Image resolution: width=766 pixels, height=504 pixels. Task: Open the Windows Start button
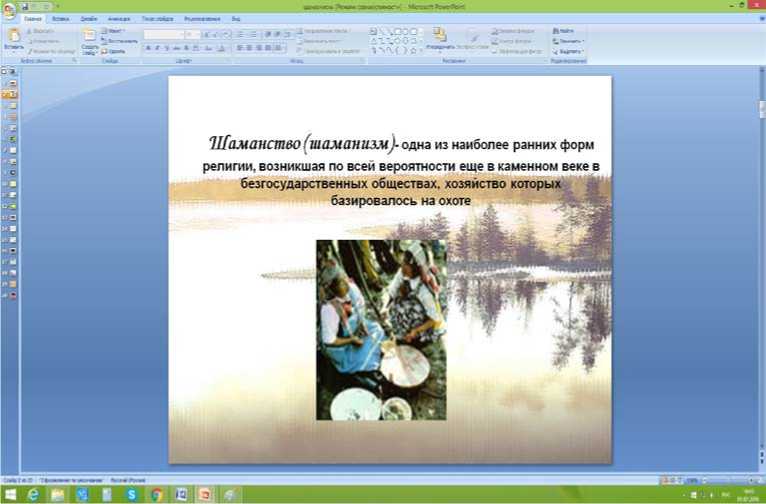(x=10, y=495)
